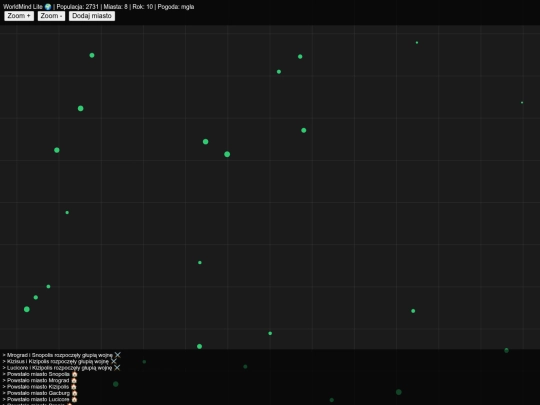Select the Populacja: 2731 status text
540x405 pixels.
77,7
